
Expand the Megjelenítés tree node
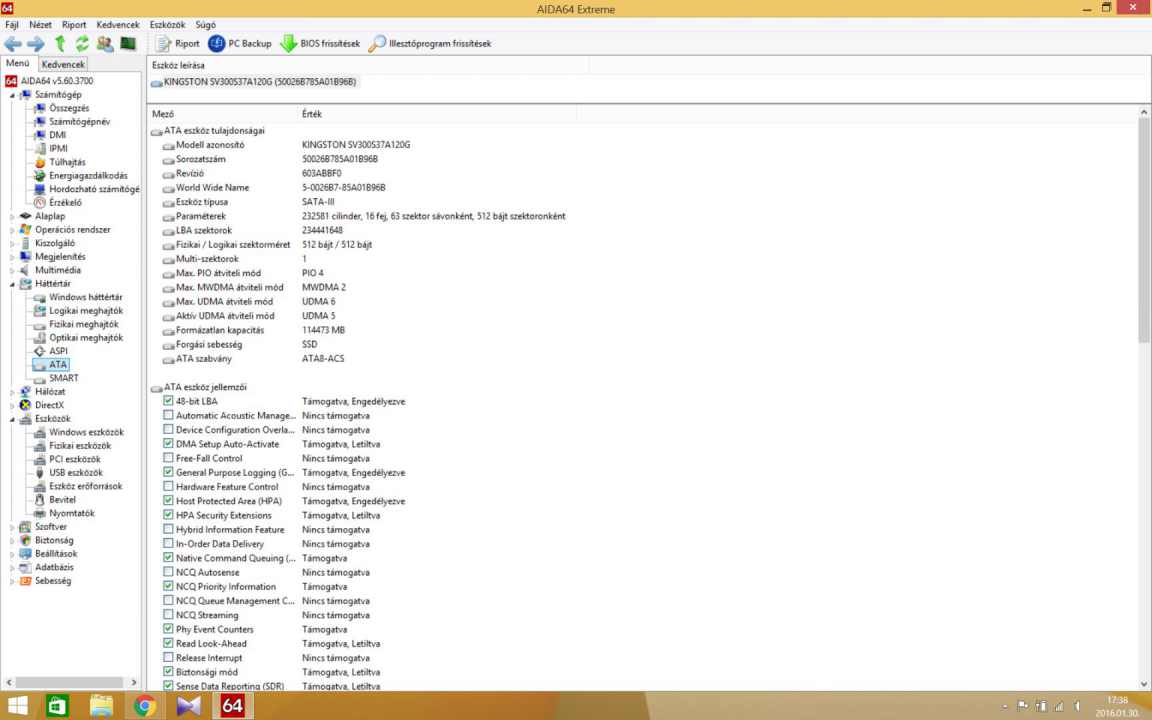[x=12, y=257]
